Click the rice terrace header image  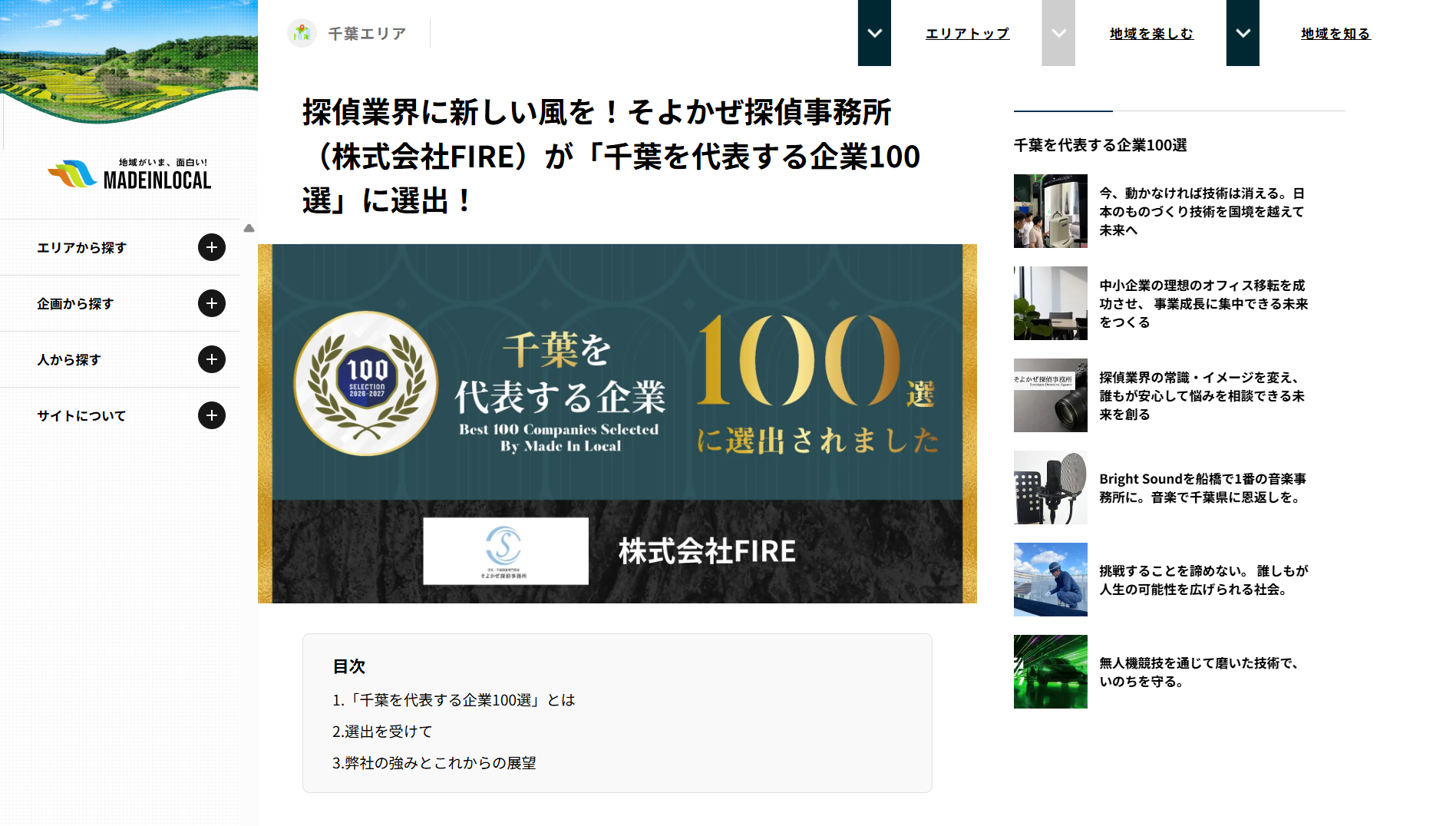[x=129, y=61]
